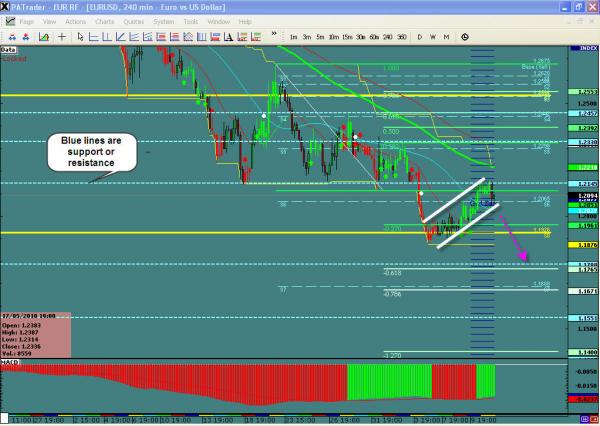Screen dimensions: 600x426
Task: Click the 'Blue lines are support' callout
Action: pyautogui.click(x=90, y=154)
